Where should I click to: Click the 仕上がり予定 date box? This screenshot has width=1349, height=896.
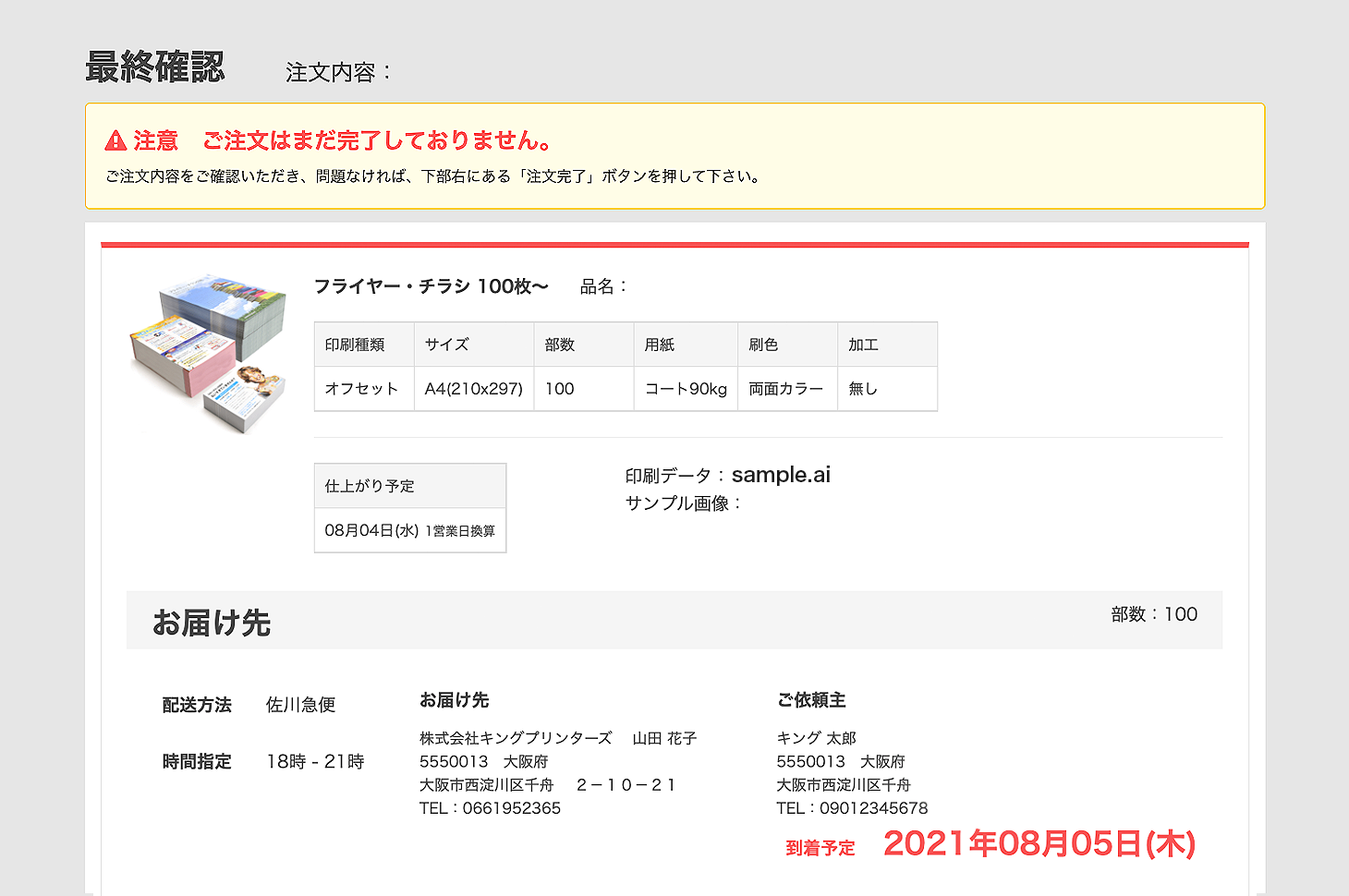pyautogui.click(x=410, y=507)
